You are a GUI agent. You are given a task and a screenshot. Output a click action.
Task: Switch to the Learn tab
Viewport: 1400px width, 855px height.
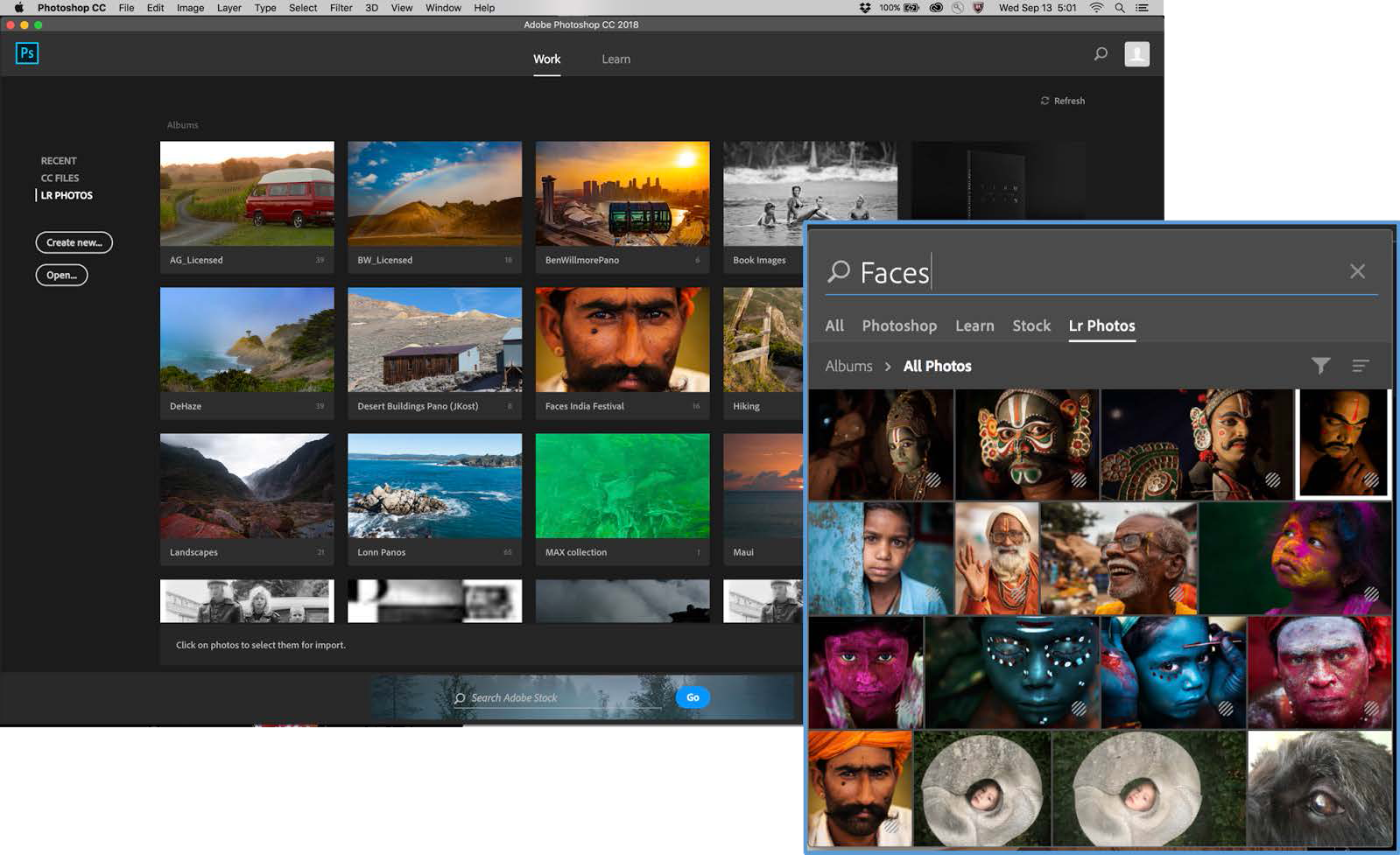tap(616, 60)
